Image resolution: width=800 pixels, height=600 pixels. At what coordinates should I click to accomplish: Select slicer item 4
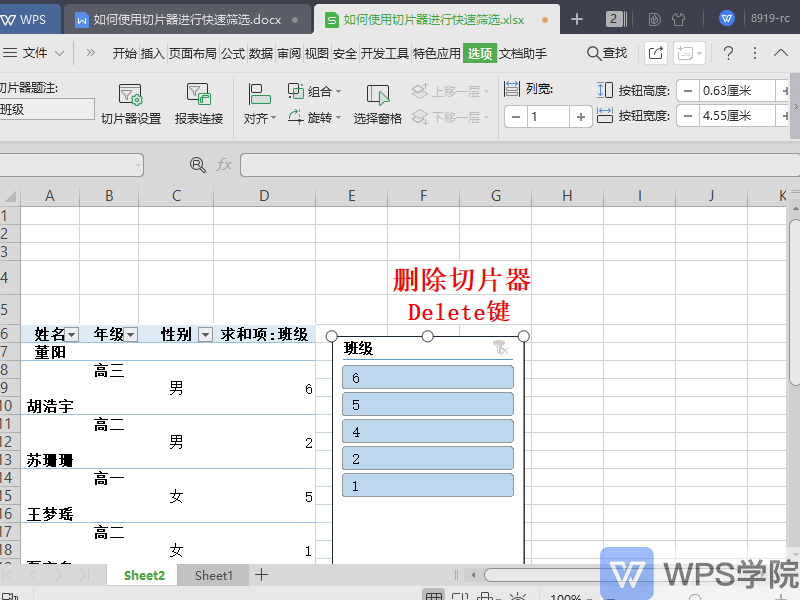tap(428, 432)
